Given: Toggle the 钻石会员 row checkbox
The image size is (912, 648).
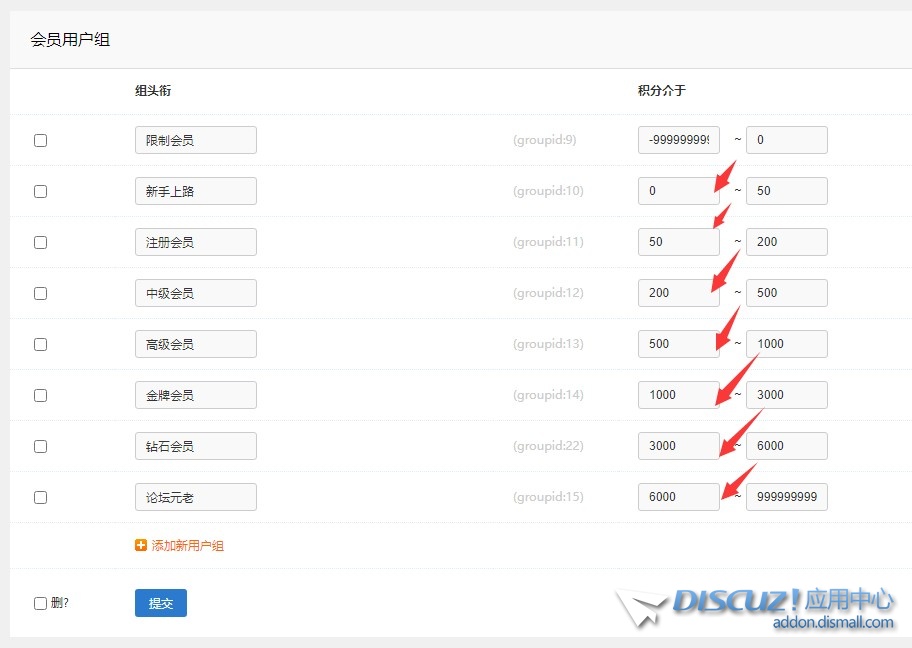Looking at the screenshot, I should 40,446.
